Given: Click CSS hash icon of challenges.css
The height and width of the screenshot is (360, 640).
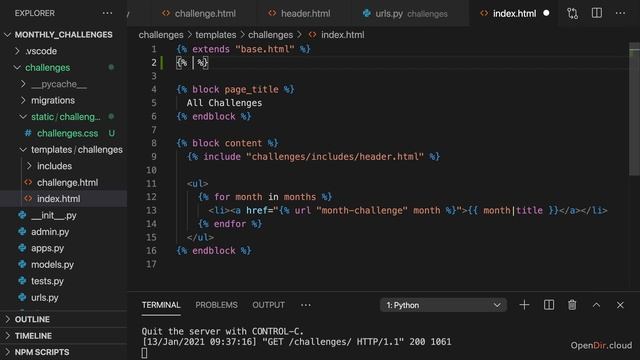Looking at the screenshot, I should (28, 133).
